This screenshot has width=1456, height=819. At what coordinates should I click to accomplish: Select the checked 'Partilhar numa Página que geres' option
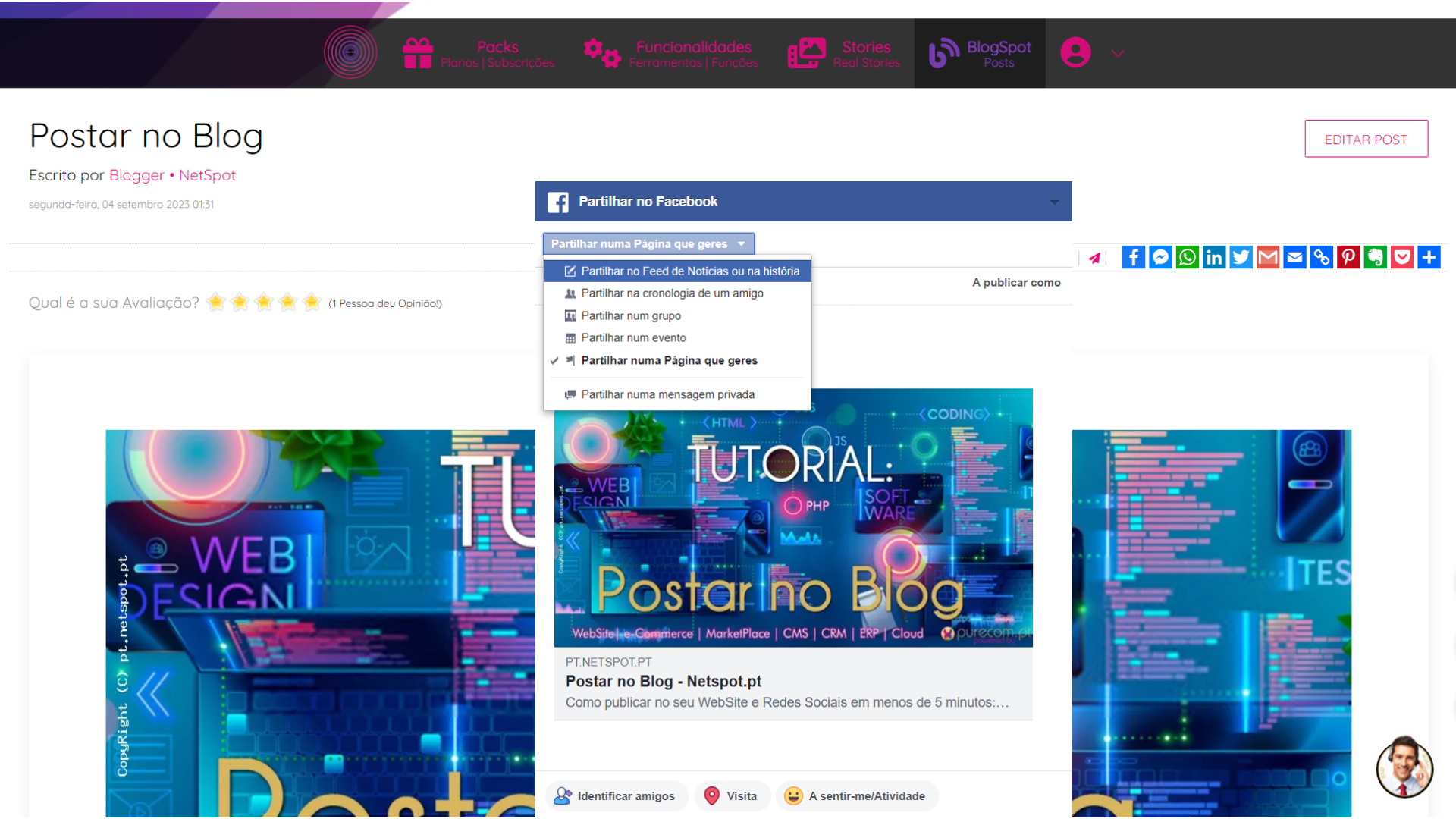[x=669, y=360]
